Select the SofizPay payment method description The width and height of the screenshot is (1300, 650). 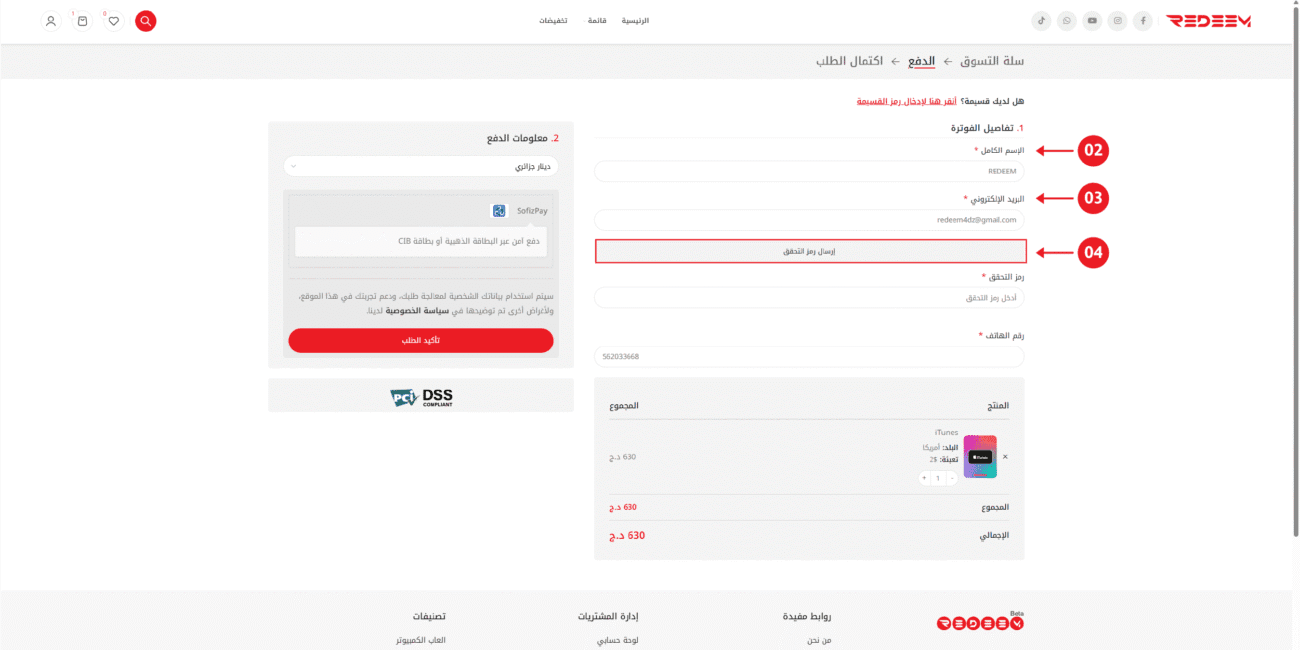(x=421, y=241)
